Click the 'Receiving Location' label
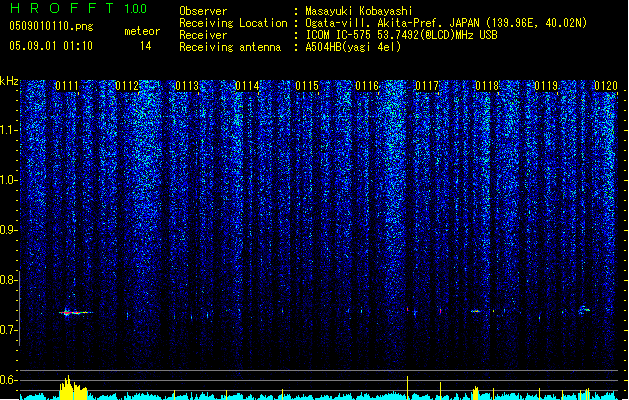Screen dimensions: 629x400 point(233,23)
